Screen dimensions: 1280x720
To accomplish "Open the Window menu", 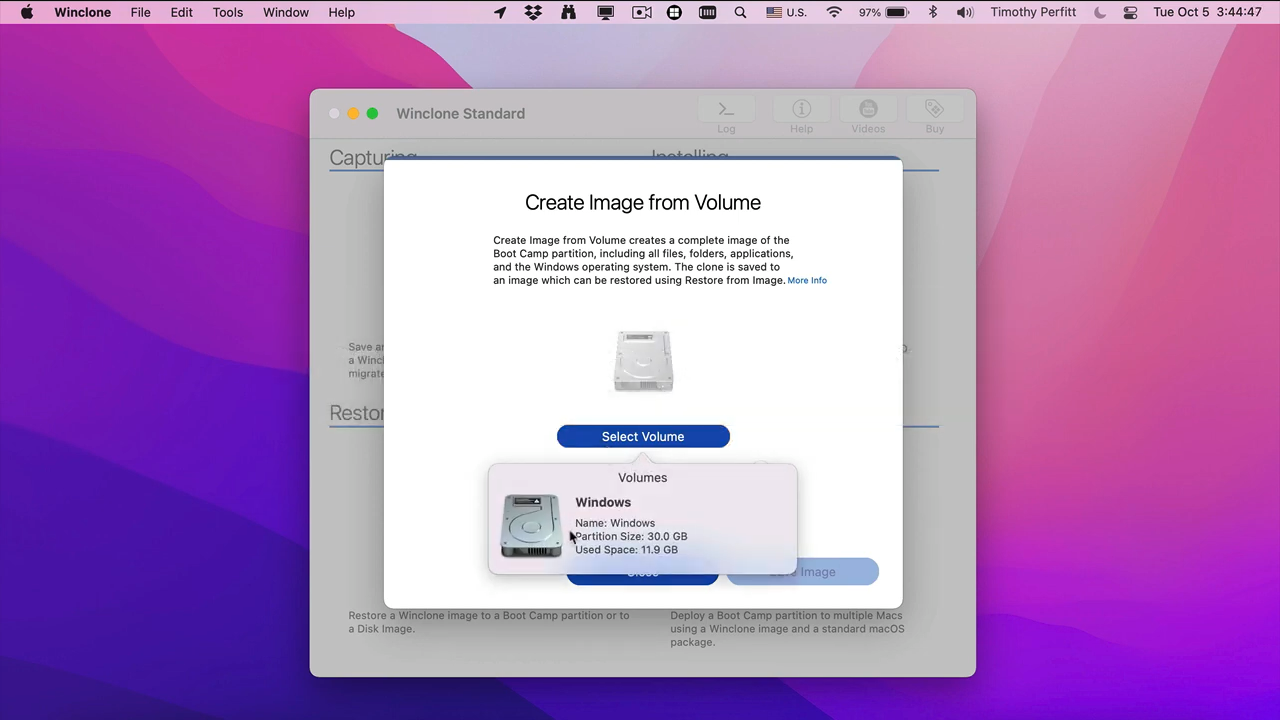I will click(286, 12).
